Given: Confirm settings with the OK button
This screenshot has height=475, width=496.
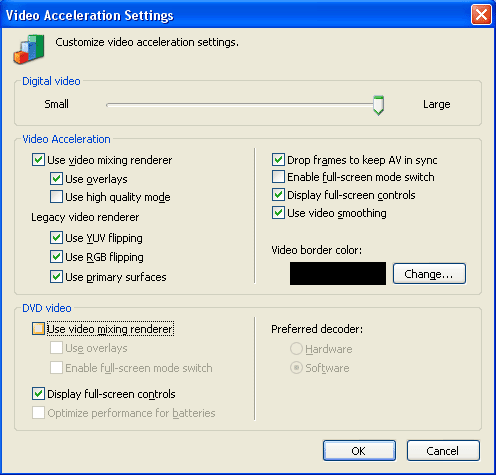Looking at the screenshot, I should (x=359, y=451).
